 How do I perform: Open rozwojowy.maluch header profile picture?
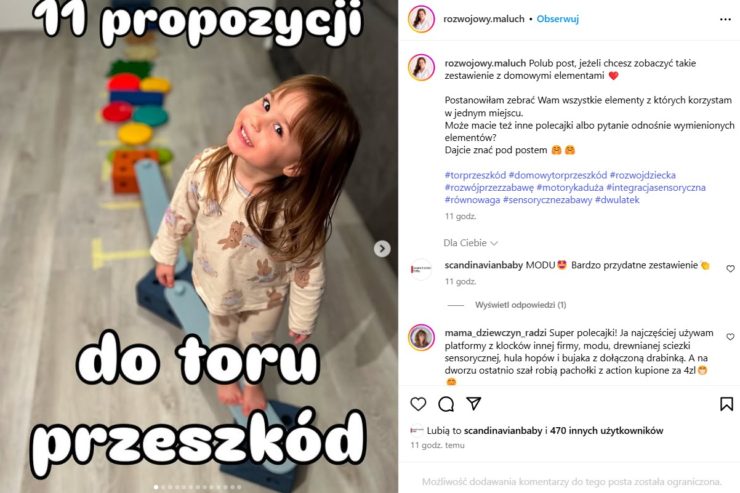point(421,19)
